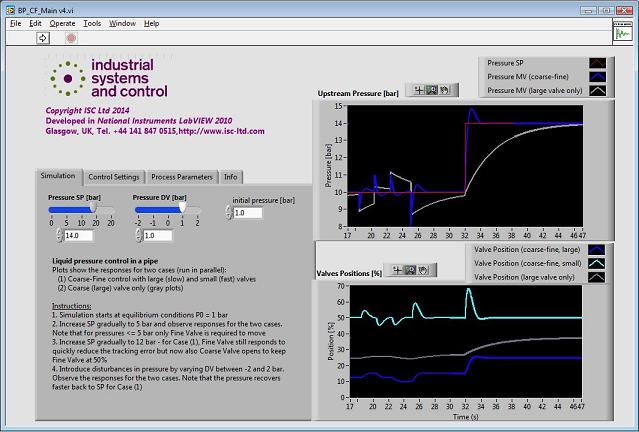This screenshot has height=432, width=639.
Task: Click the Upstream Pressure chart plot area
Action: pos(465,166)
